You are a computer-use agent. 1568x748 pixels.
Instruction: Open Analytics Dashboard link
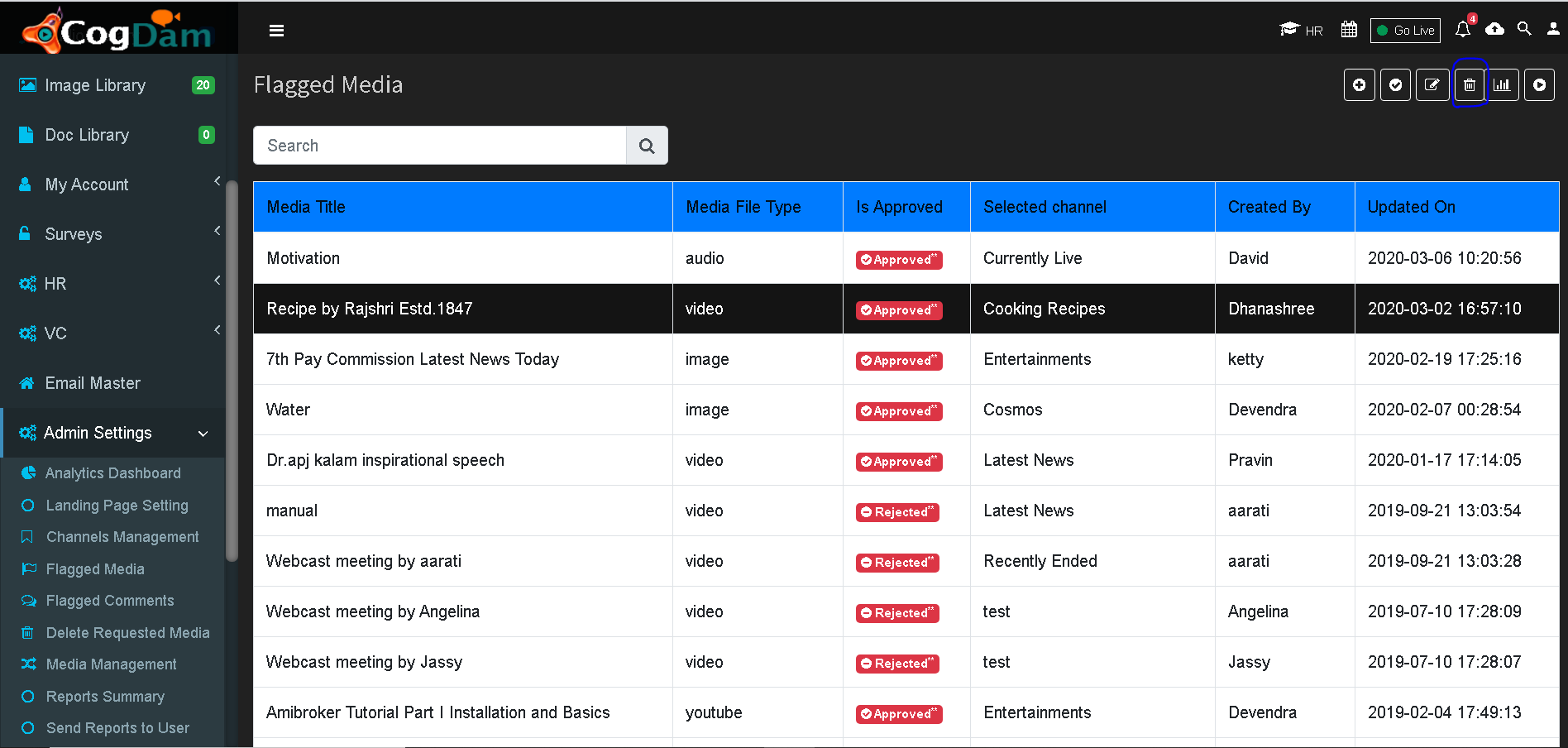tap(112, 473)
